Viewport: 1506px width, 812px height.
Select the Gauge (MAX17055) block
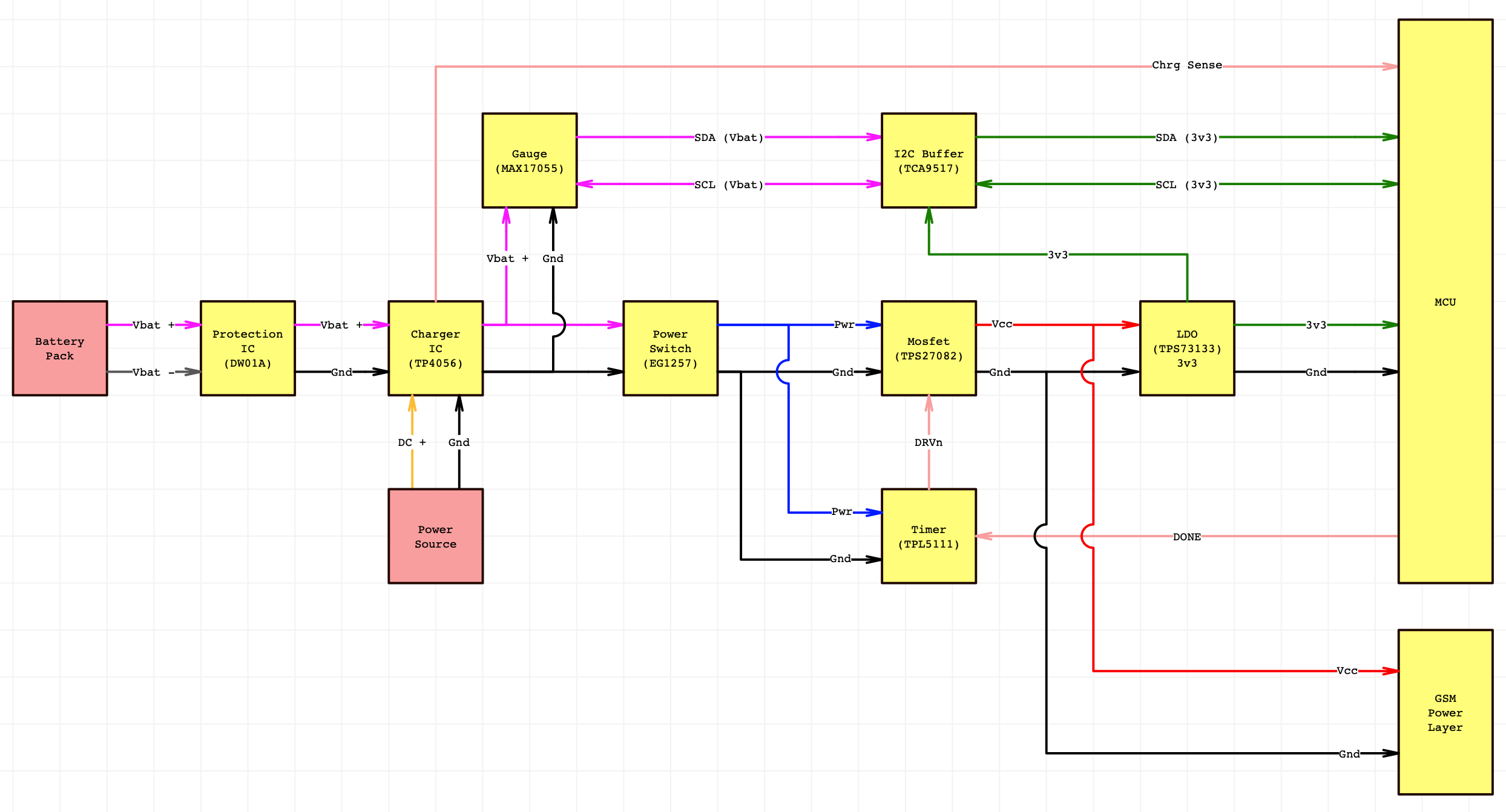[529, 161]
